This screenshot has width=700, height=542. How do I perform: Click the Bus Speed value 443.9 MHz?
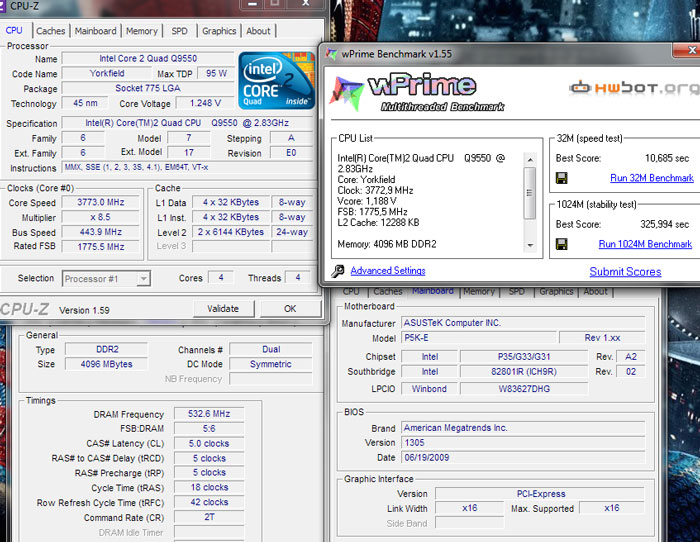point(101,232)
